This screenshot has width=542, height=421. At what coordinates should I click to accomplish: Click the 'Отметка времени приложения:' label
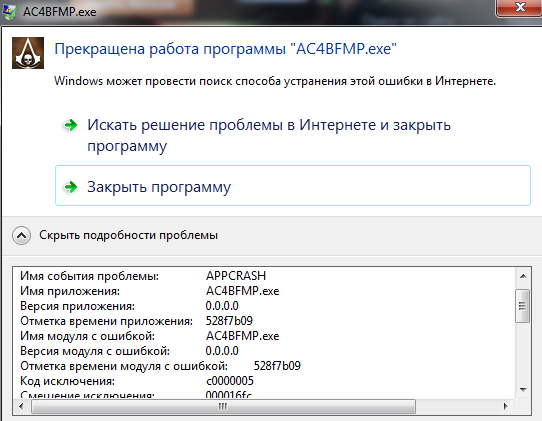click(x=106, y=321)
